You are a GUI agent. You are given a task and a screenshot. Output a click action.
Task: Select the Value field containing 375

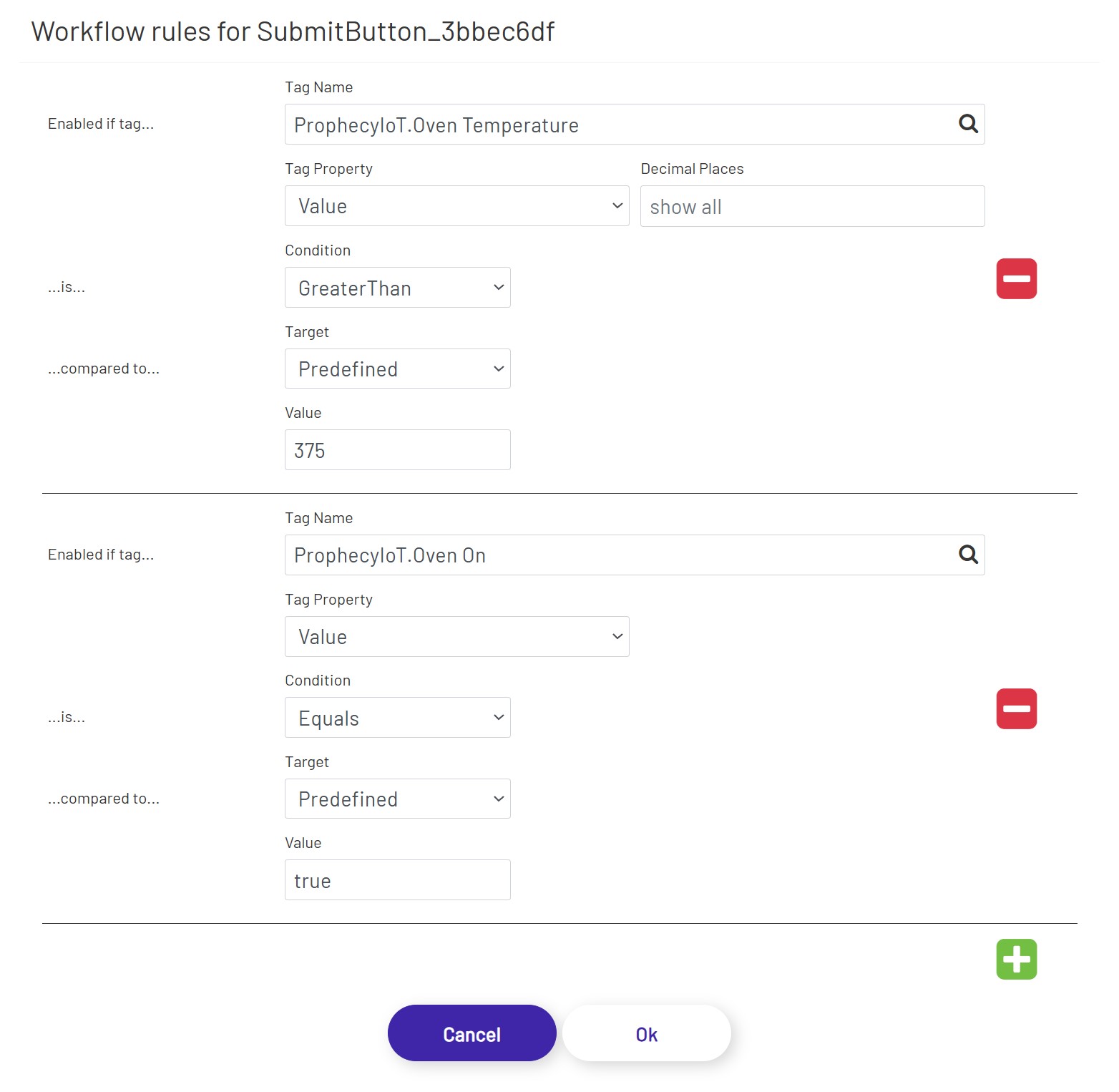(396, 449)
